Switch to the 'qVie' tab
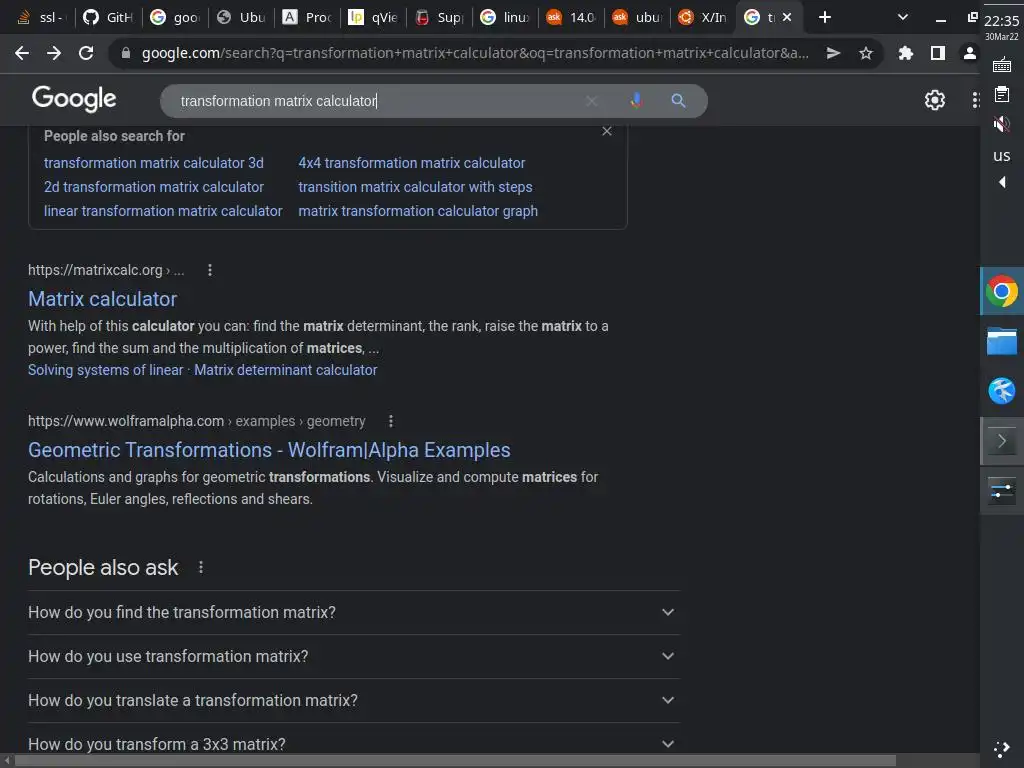This screenshot has height=768, width=1024. pyautogui.click(x=373, y=17)
